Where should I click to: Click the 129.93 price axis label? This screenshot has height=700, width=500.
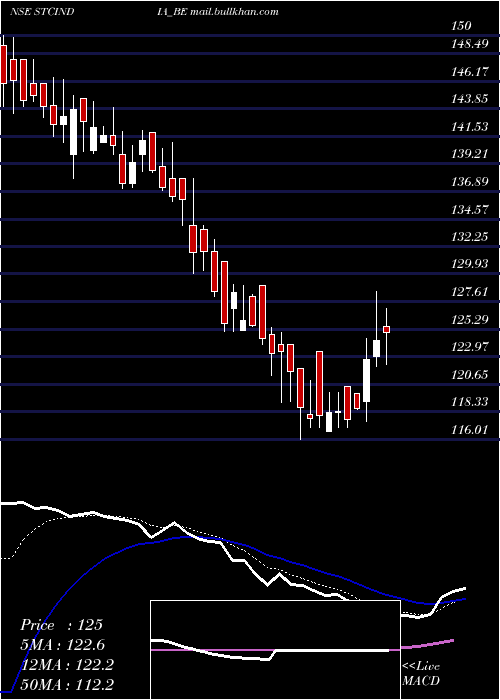point(470,264)
